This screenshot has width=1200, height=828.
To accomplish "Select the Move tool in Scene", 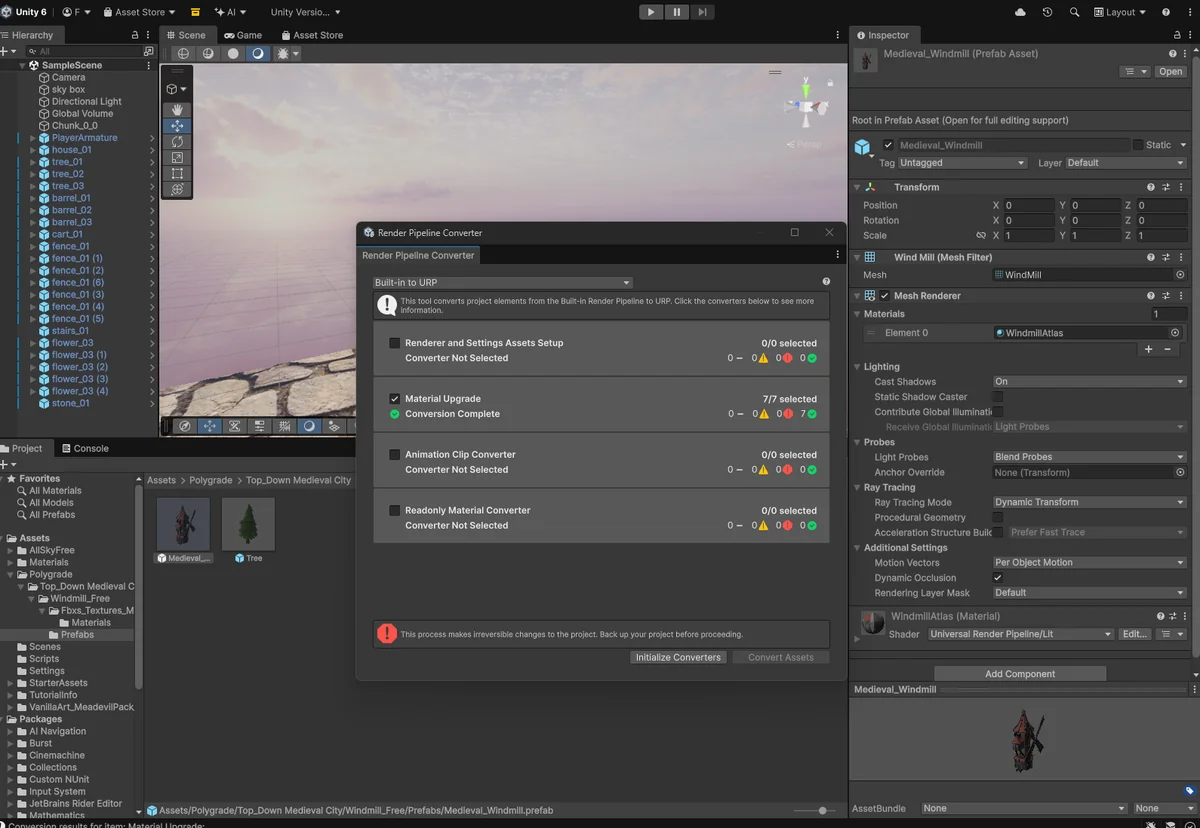I will pyautogui.click(x=177, y=126).
